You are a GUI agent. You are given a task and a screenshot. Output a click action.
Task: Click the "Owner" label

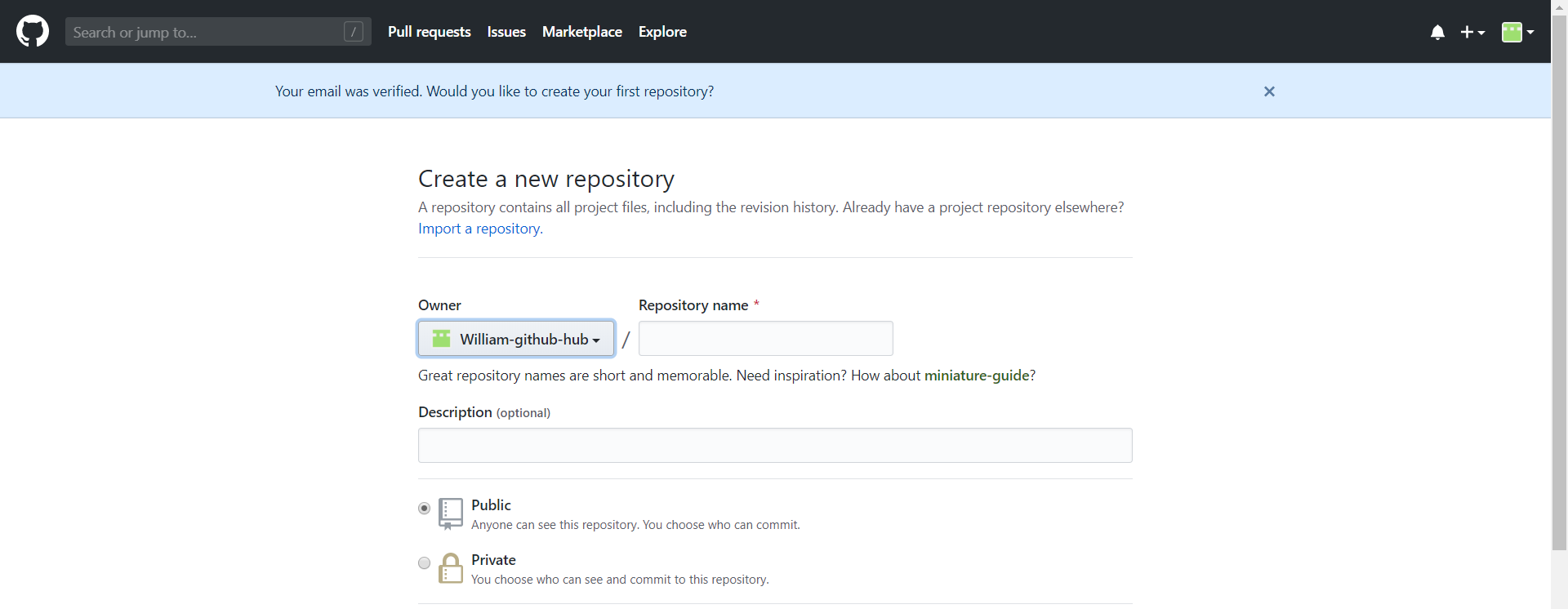[439, 305]
